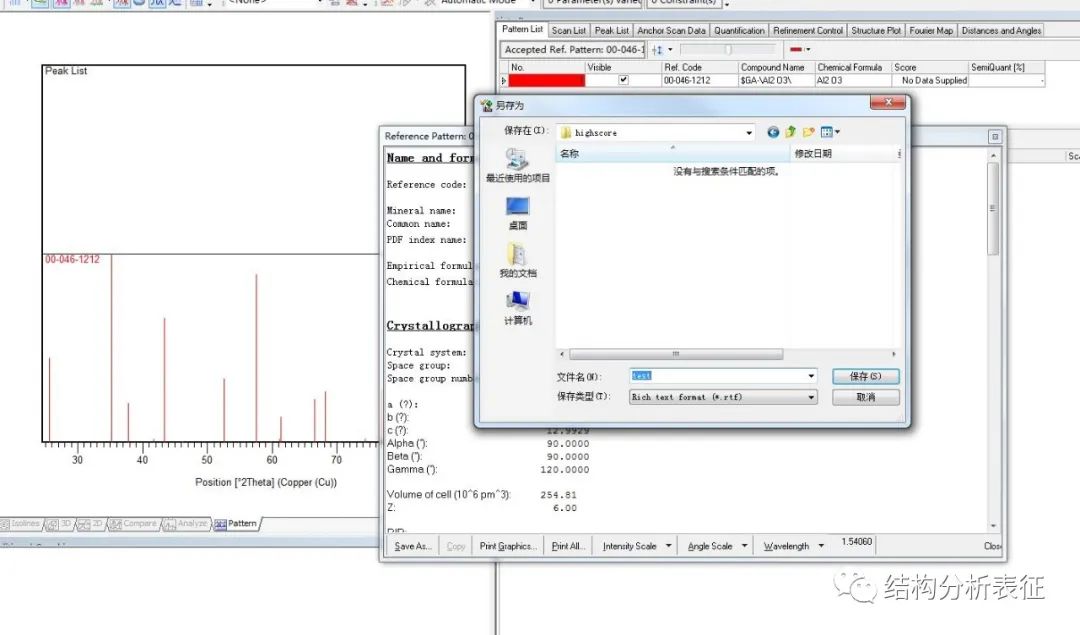The width and height of the screenshot is (1080, 635).
Task: Open Desktop (桌面) location
Action: (x=517, y=214)
